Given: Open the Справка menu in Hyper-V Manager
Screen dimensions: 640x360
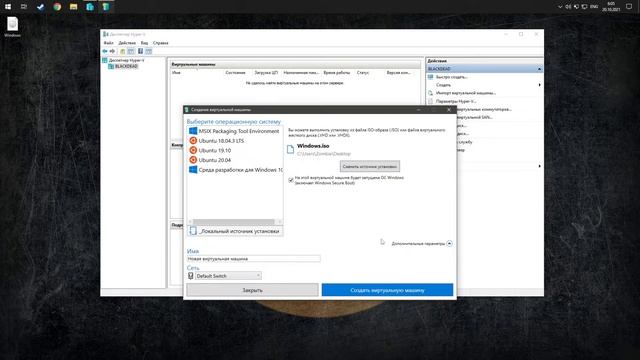Looking at the screenshot, I should point(160,43).
